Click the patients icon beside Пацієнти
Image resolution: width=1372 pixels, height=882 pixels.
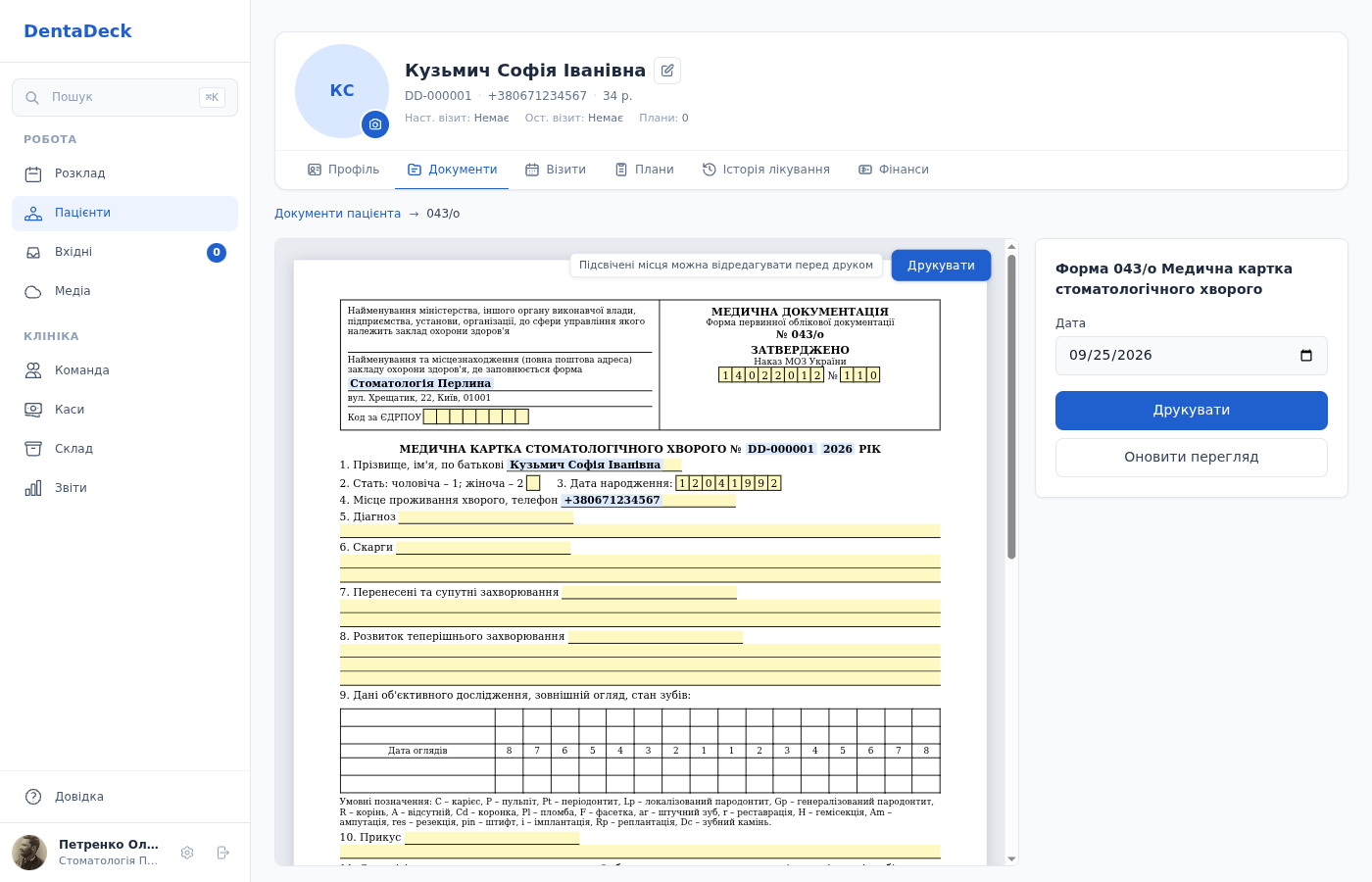pos(33,213)
